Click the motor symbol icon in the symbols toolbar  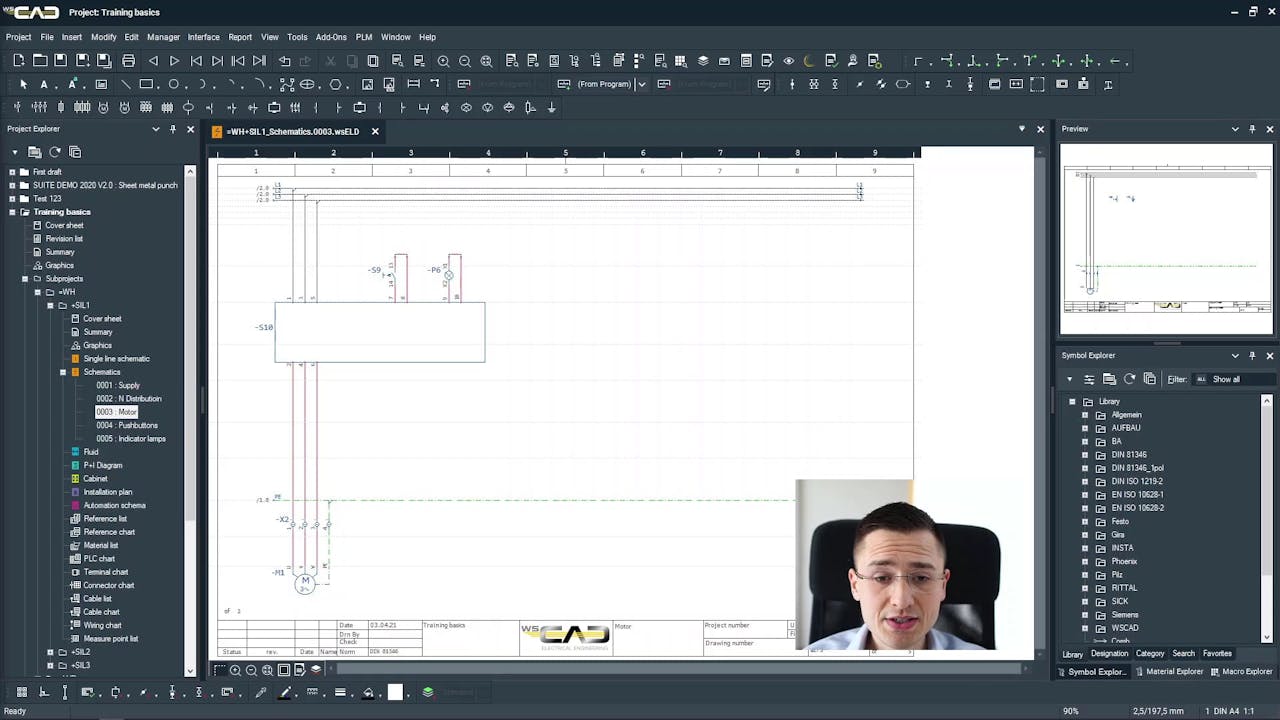(104, 107)
